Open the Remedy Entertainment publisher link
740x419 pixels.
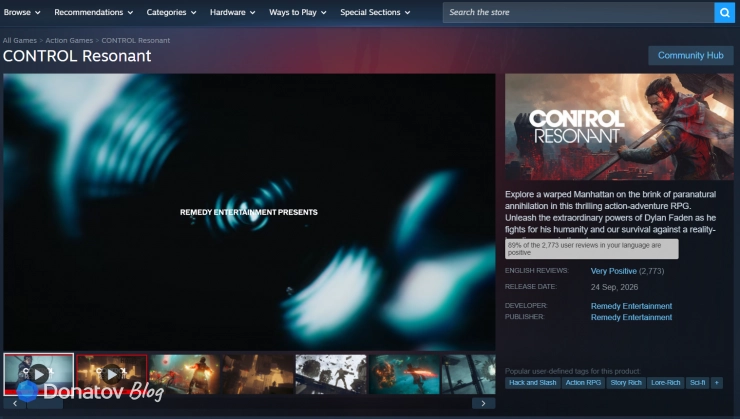click(x=631, y=317)
